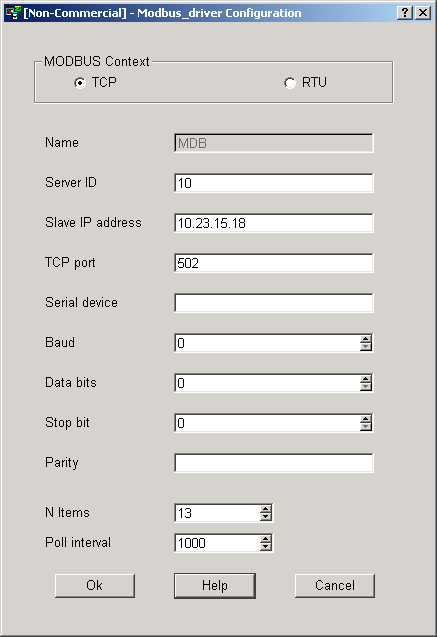Select the RTU radio button
Image resolution: width=437 pixels, height=637 pixels.
tap(290, 83)
